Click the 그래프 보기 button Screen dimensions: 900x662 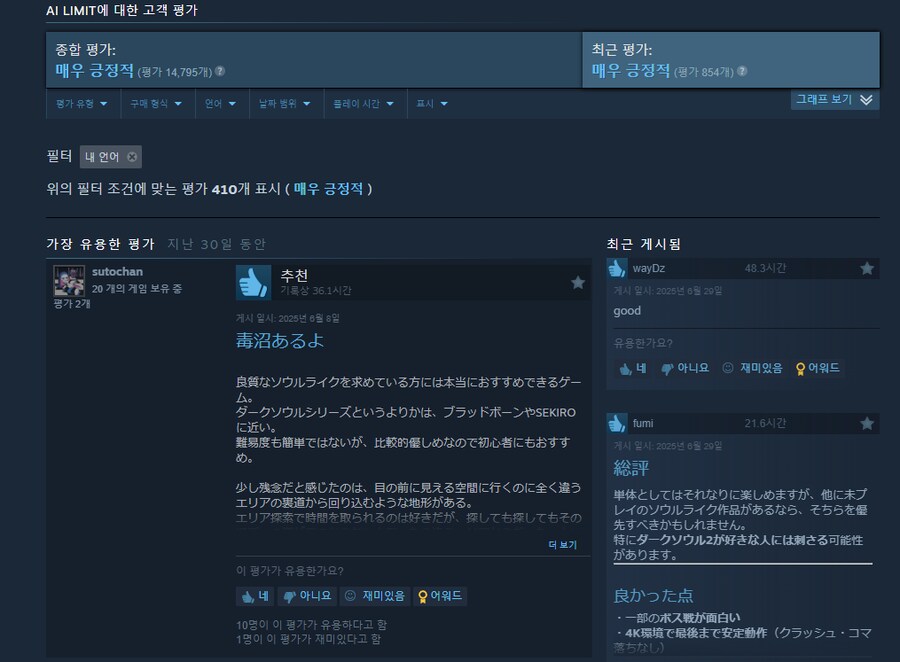point(833,99)
